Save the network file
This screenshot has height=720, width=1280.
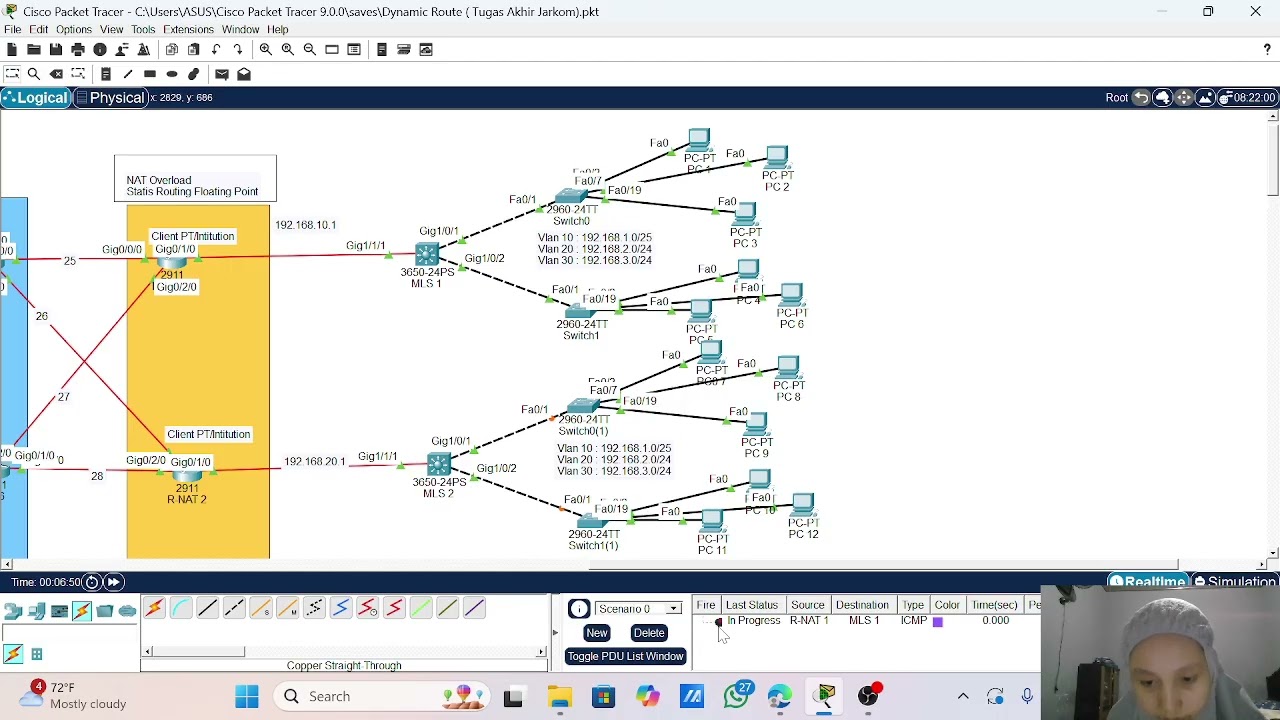click(x=55, y=49)
